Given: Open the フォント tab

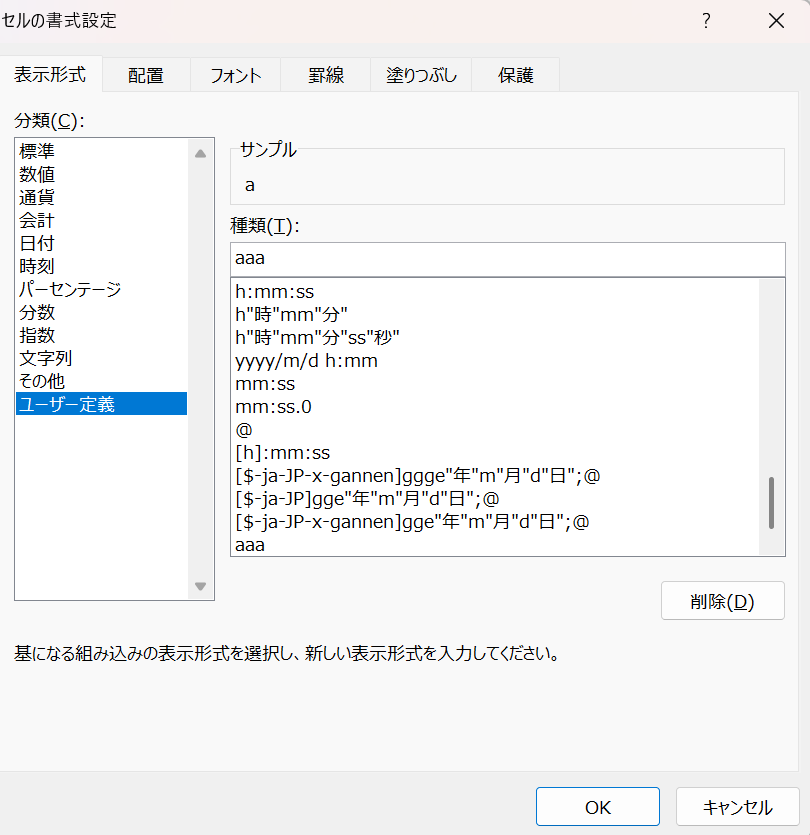Looking at the screenshot, I should point(235,75).
